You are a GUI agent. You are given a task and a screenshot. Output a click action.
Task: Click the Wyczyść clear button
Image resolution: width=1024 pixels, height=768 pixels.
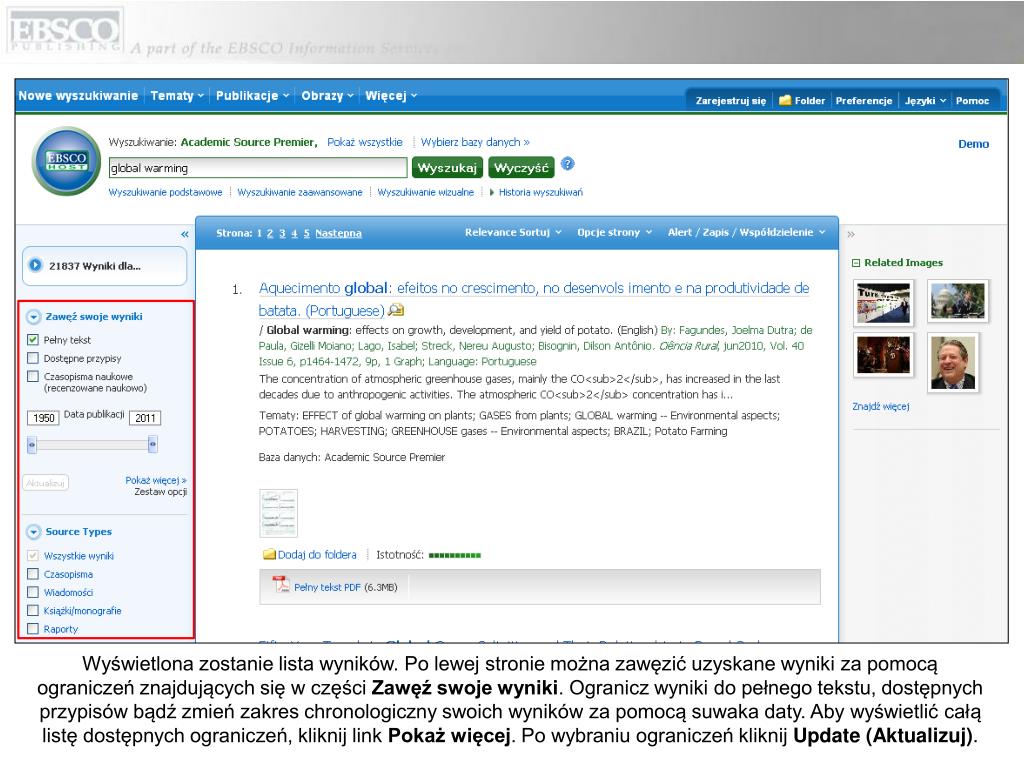[x=521, y=168]
